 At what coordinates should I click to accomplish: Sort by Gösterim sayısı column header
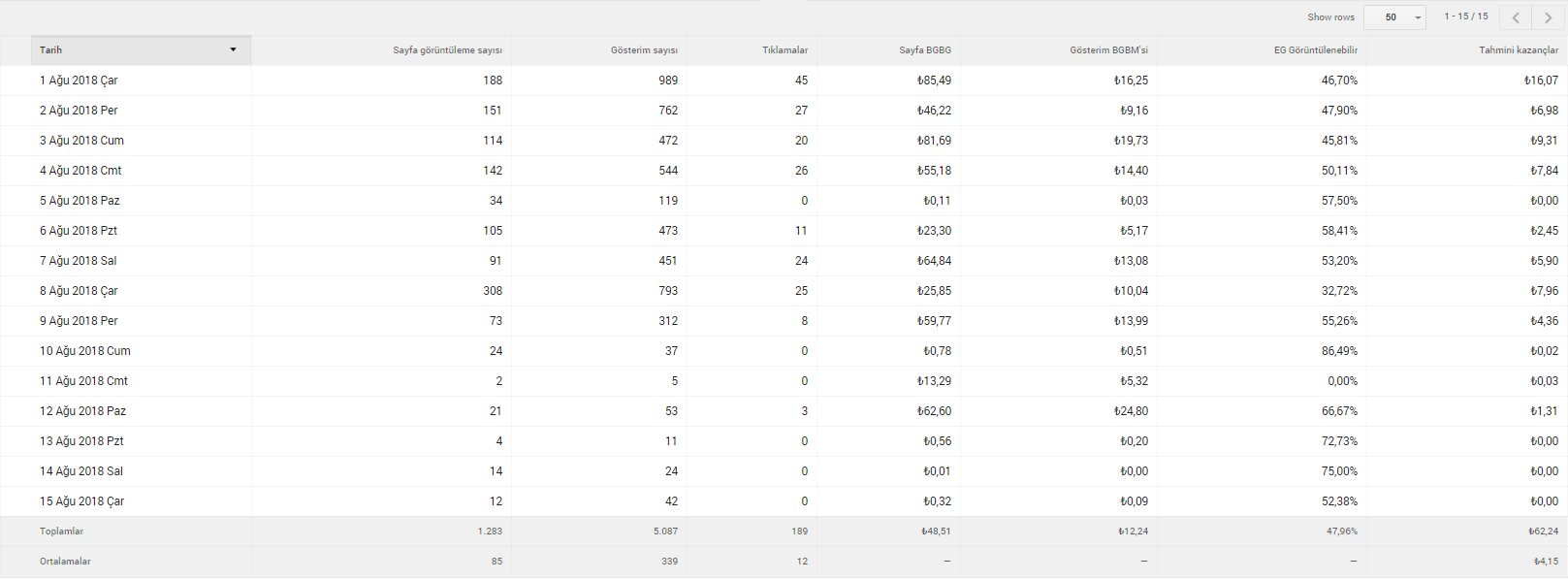click(644, 50)
